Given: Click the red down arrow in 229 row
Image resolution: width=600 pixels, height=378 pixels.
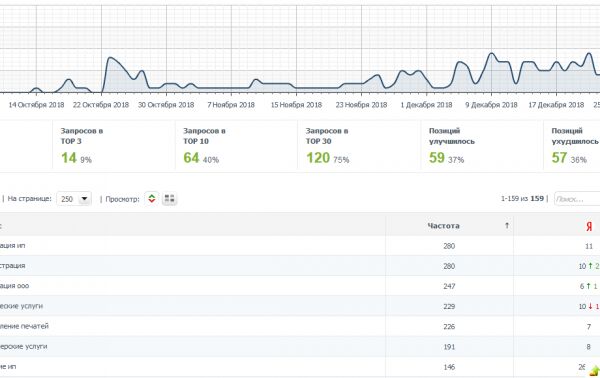Looking at the screenshot, I should click(590, 306).
